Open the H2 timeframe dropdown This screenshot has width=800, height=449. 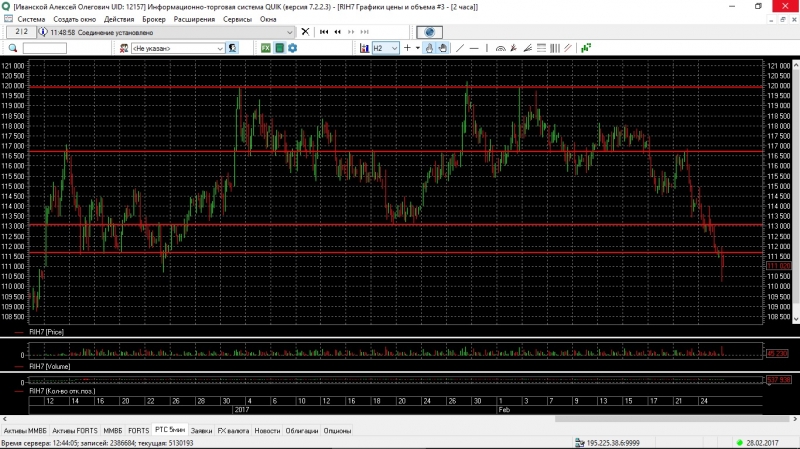pos(394,48)
